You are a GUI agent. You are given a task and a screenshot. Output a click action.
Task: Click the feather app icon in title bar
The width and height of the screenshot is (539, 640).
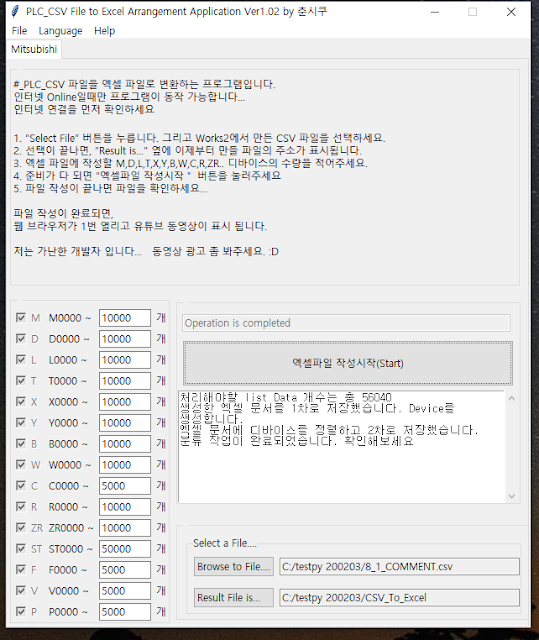point(15,11)
